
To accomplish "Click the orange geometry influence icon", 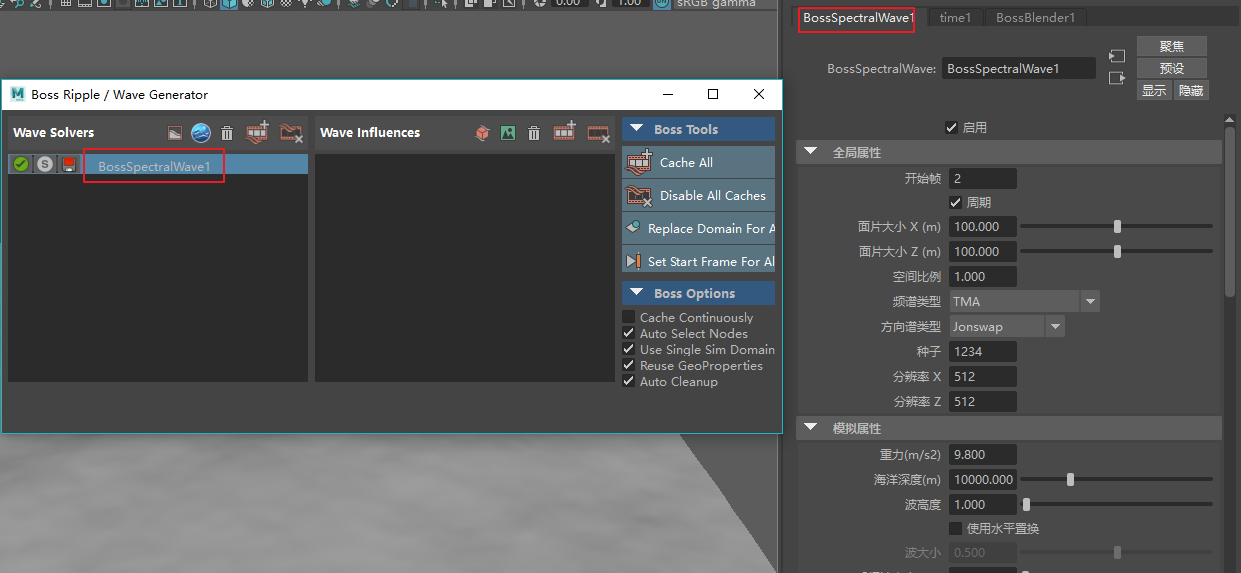I will click(482, 132).
